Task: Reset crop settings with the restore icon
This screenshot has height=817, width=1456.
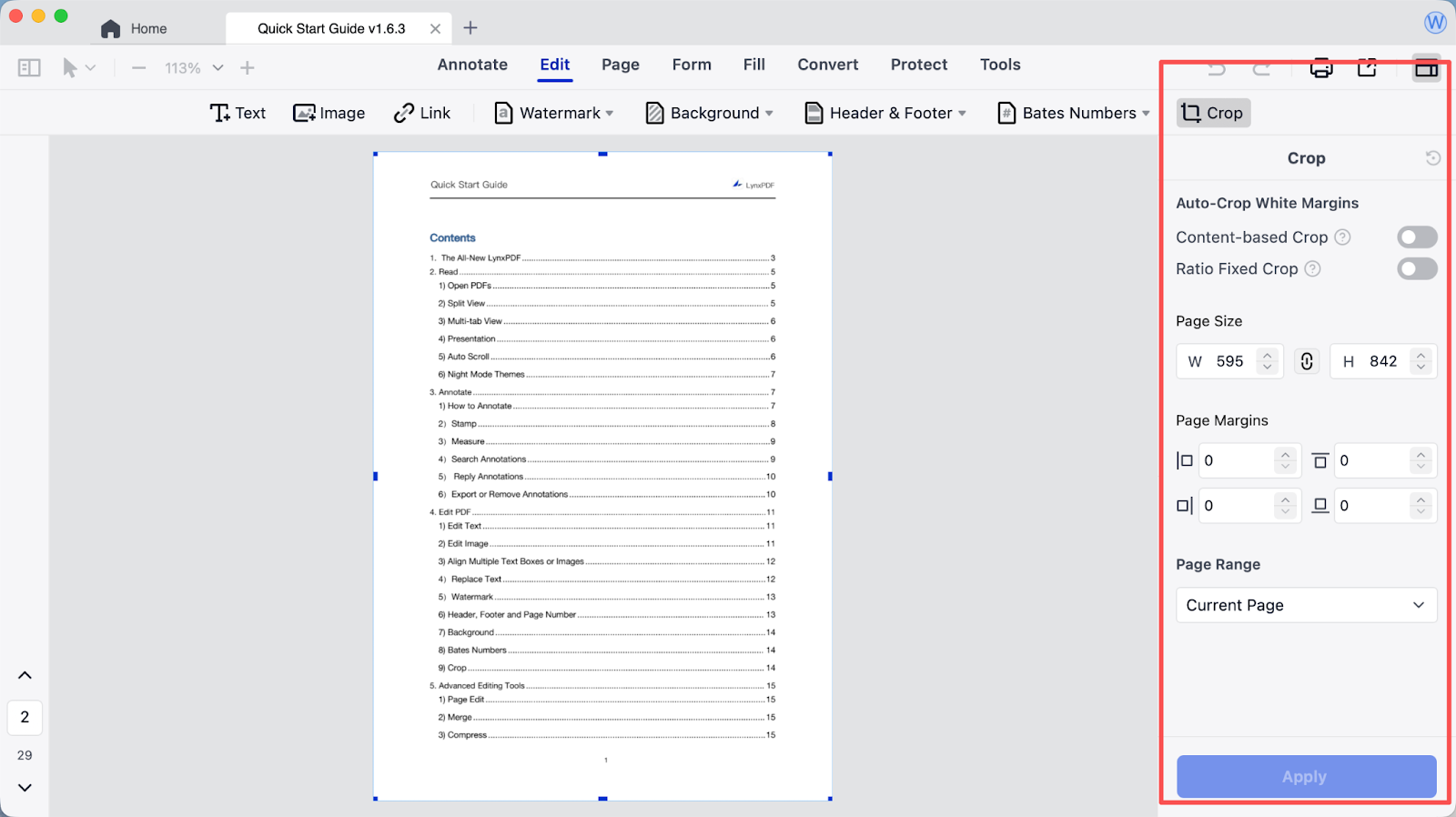Action: point(1432,158)
